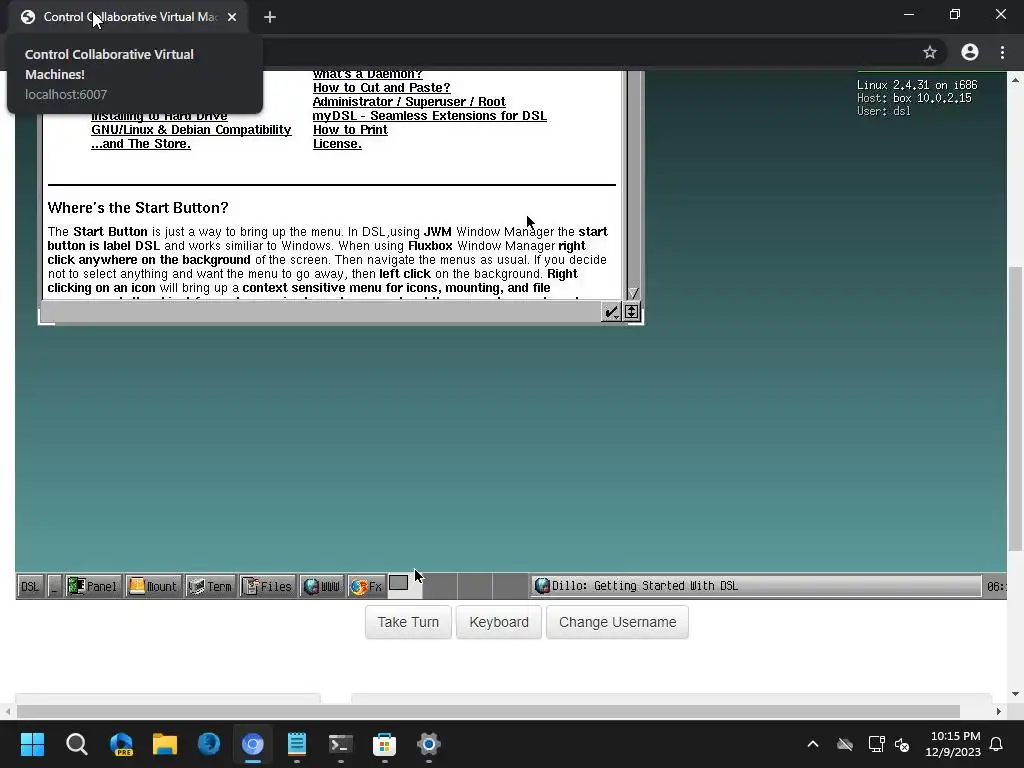Image resolution: width=1024 pixels, height=768 pixels.
Task: Click the What's a Daemon? link
Action: coord(368,75)
